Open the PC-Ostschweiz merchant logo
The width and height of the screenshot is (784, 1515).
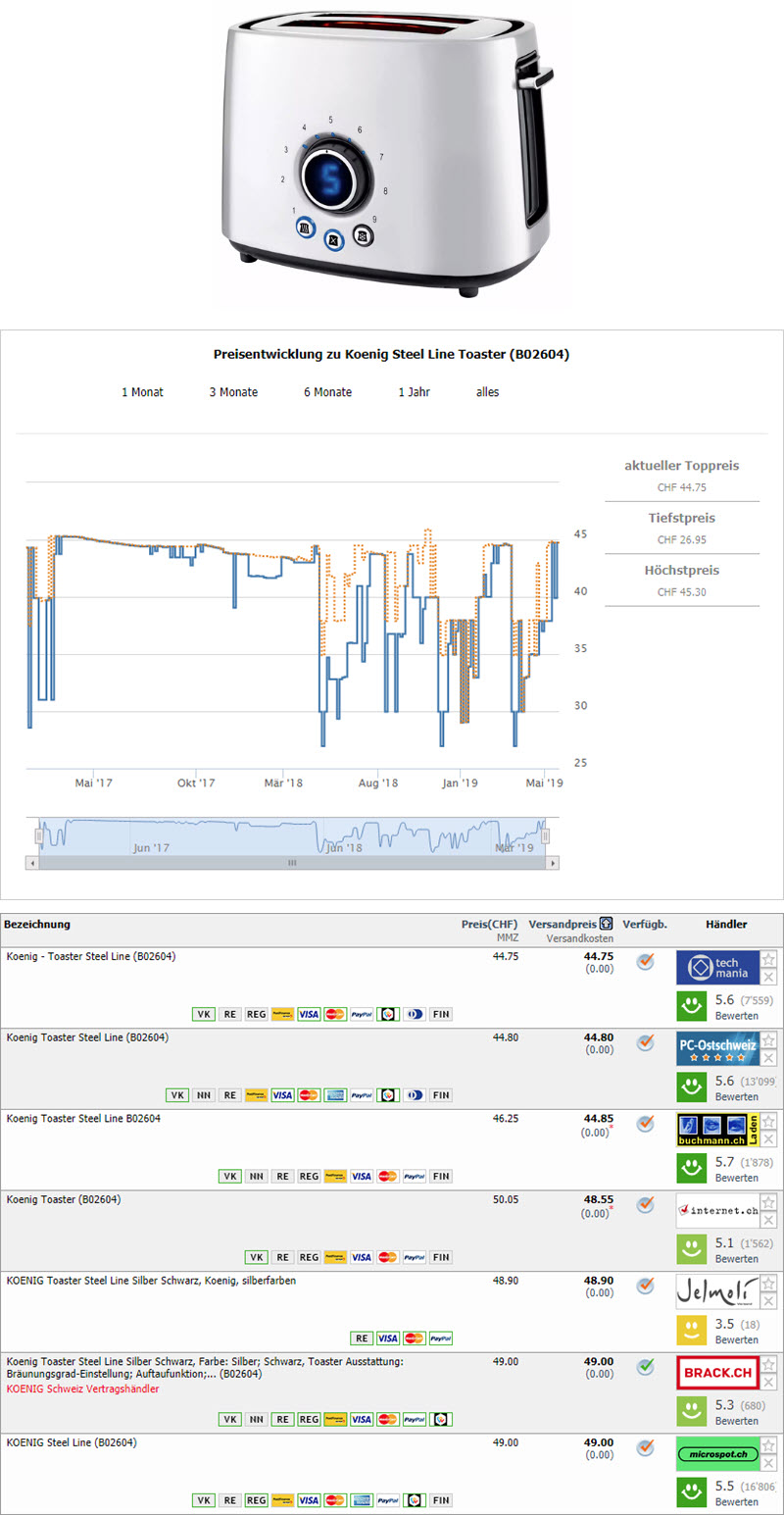[x=717, y=1048]
